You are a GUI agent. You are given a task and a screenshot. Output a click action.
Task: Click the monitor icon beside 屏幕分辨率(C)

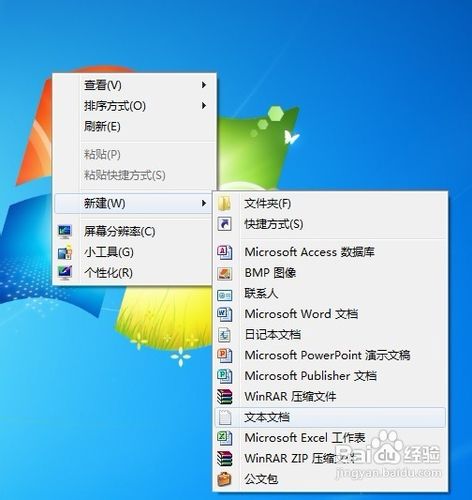(65, 231)
